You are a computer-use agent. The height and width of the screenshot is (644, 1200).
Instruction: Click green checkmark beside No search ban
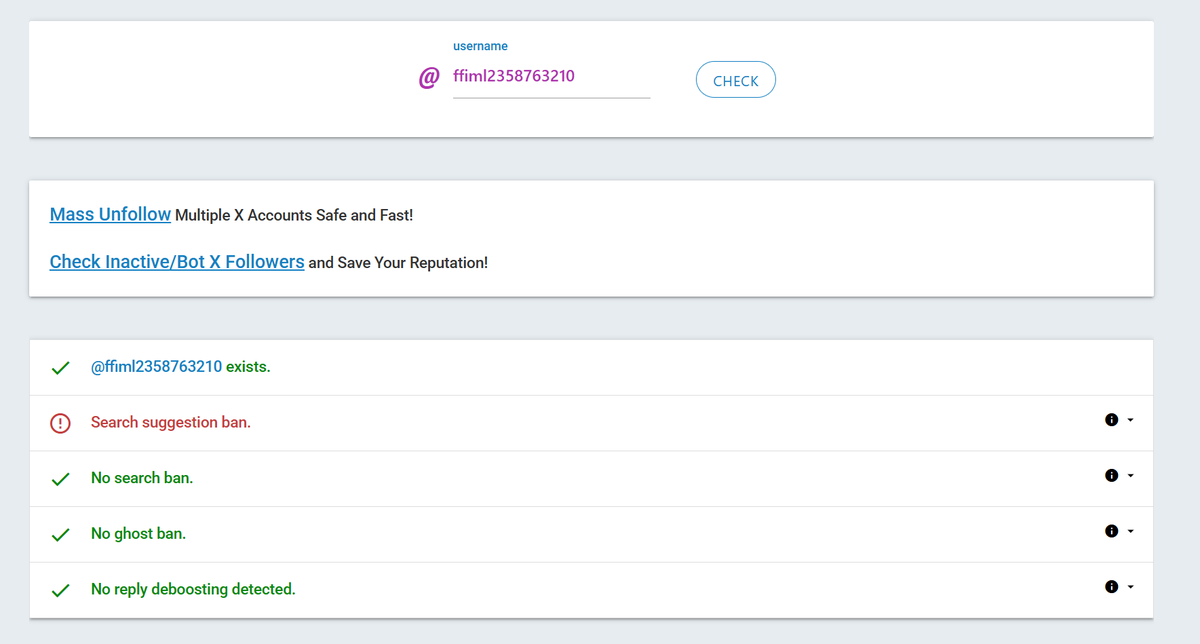[60, 479]
